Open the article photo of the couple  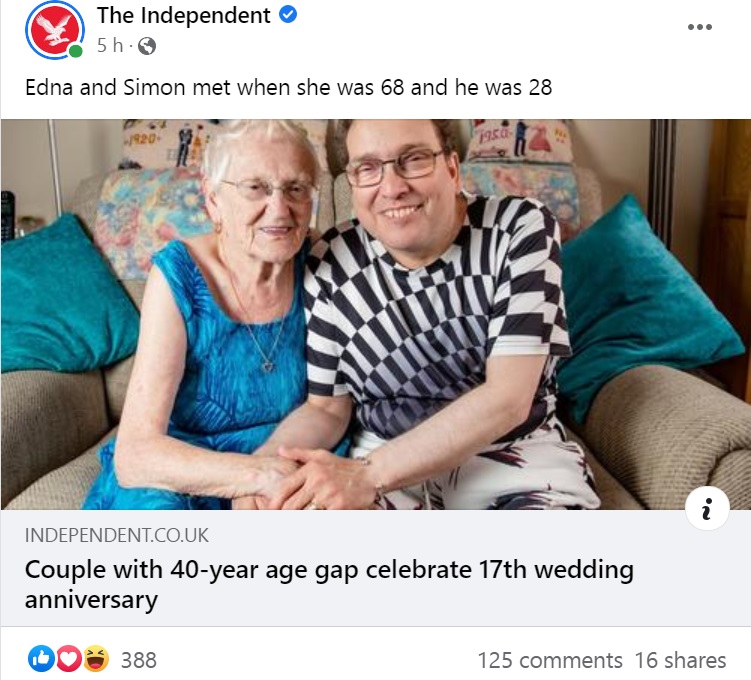(376, 314)
